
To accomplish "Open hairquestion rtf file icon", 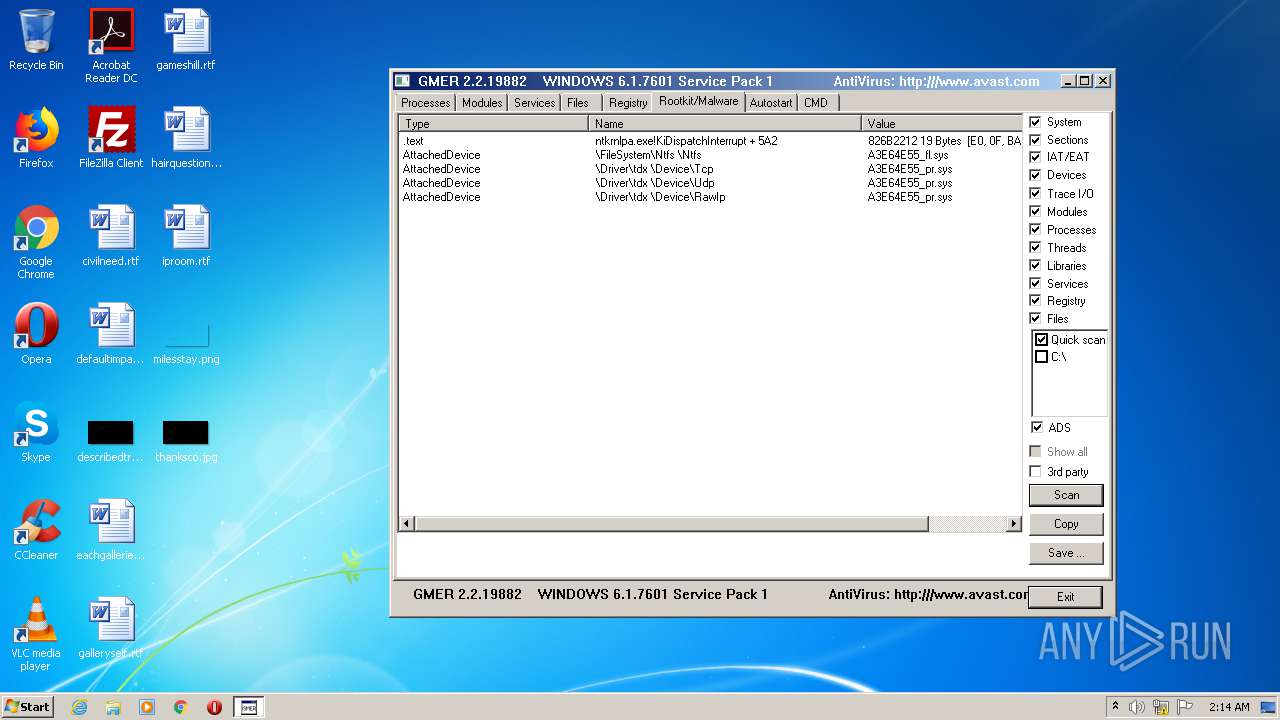I will [186, 138].
